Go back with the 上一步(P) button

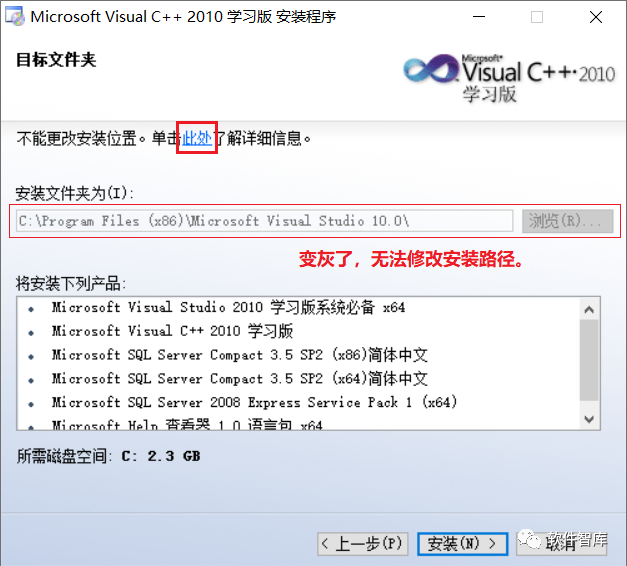point(363,544)
